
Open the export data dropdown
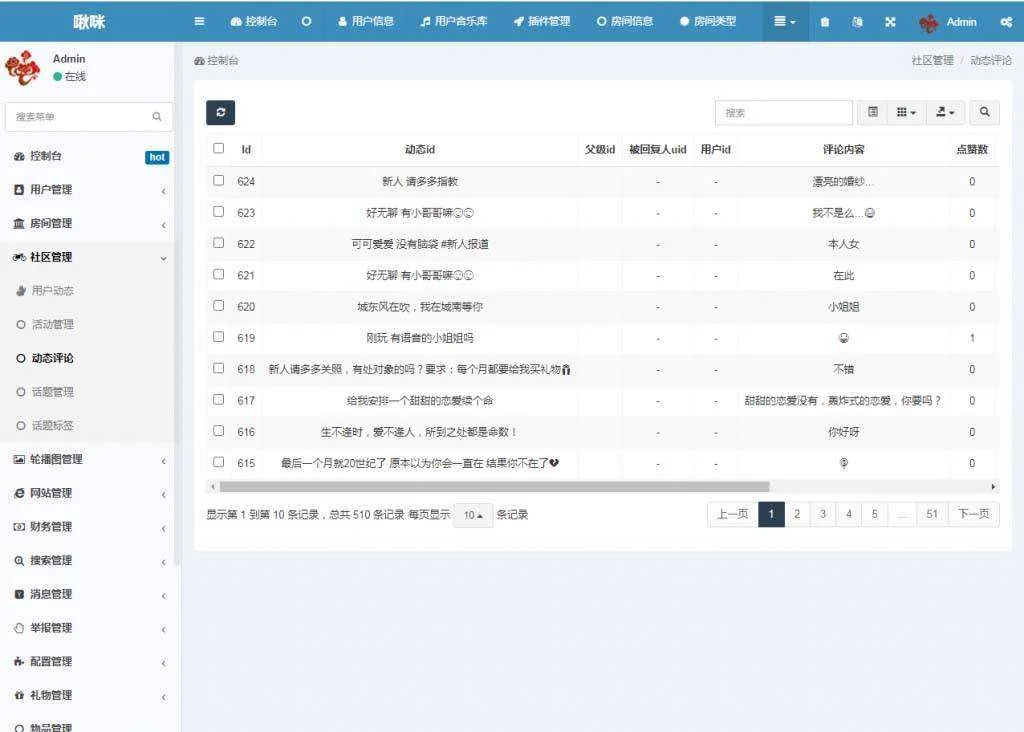(x=945, y=113)
